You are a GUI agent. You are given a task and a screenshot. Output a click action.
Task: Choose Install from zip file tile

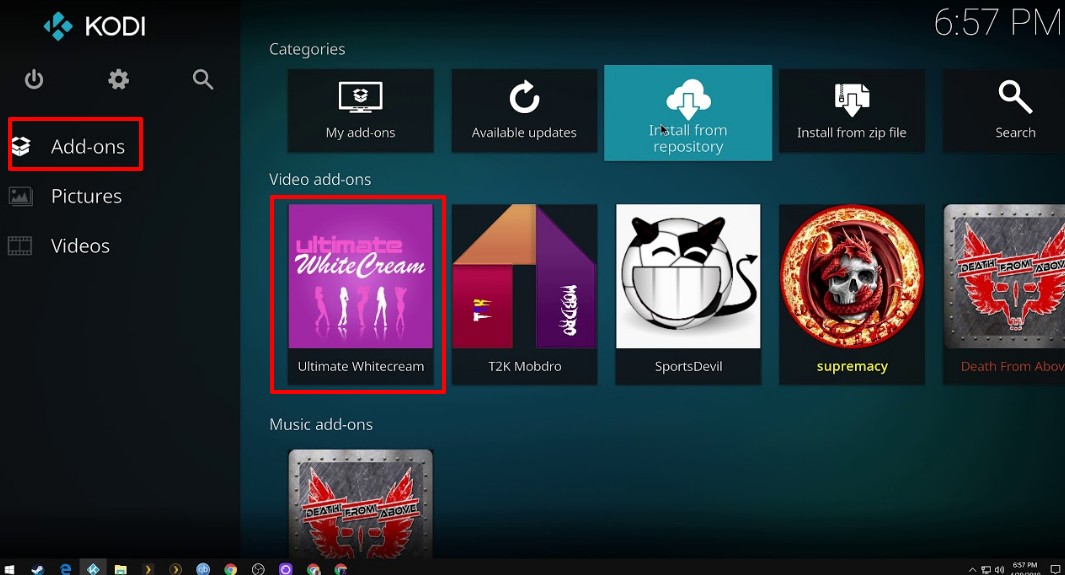pyautogui.click(x=852, y=111)
